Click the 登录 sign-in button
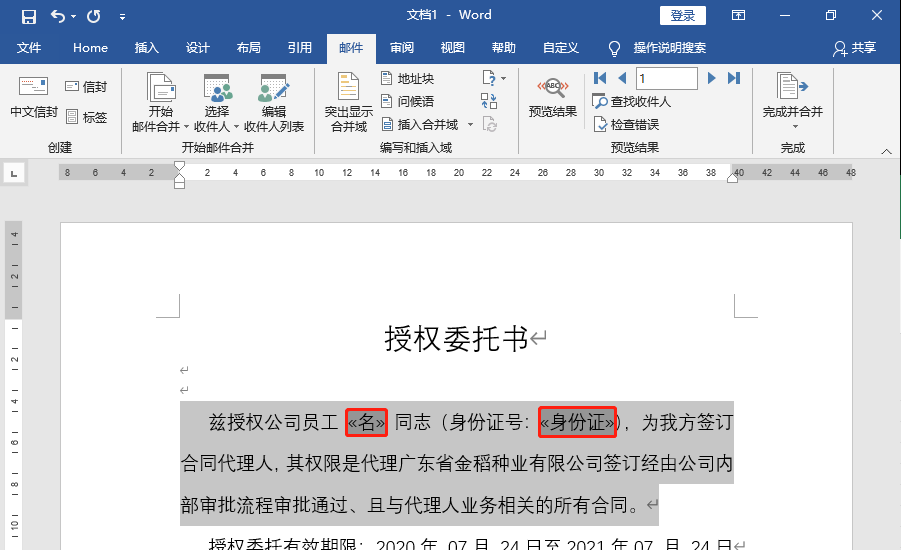This screenshot has width=901, height=550. click(x=682, y=15)
